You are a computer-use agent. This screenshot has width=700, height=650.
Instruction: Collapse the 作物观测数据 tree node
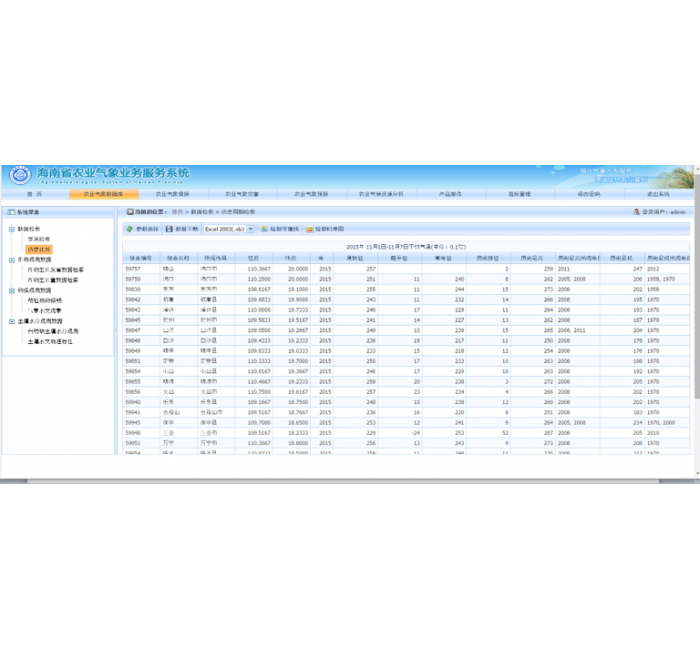(x=11, y=259)
